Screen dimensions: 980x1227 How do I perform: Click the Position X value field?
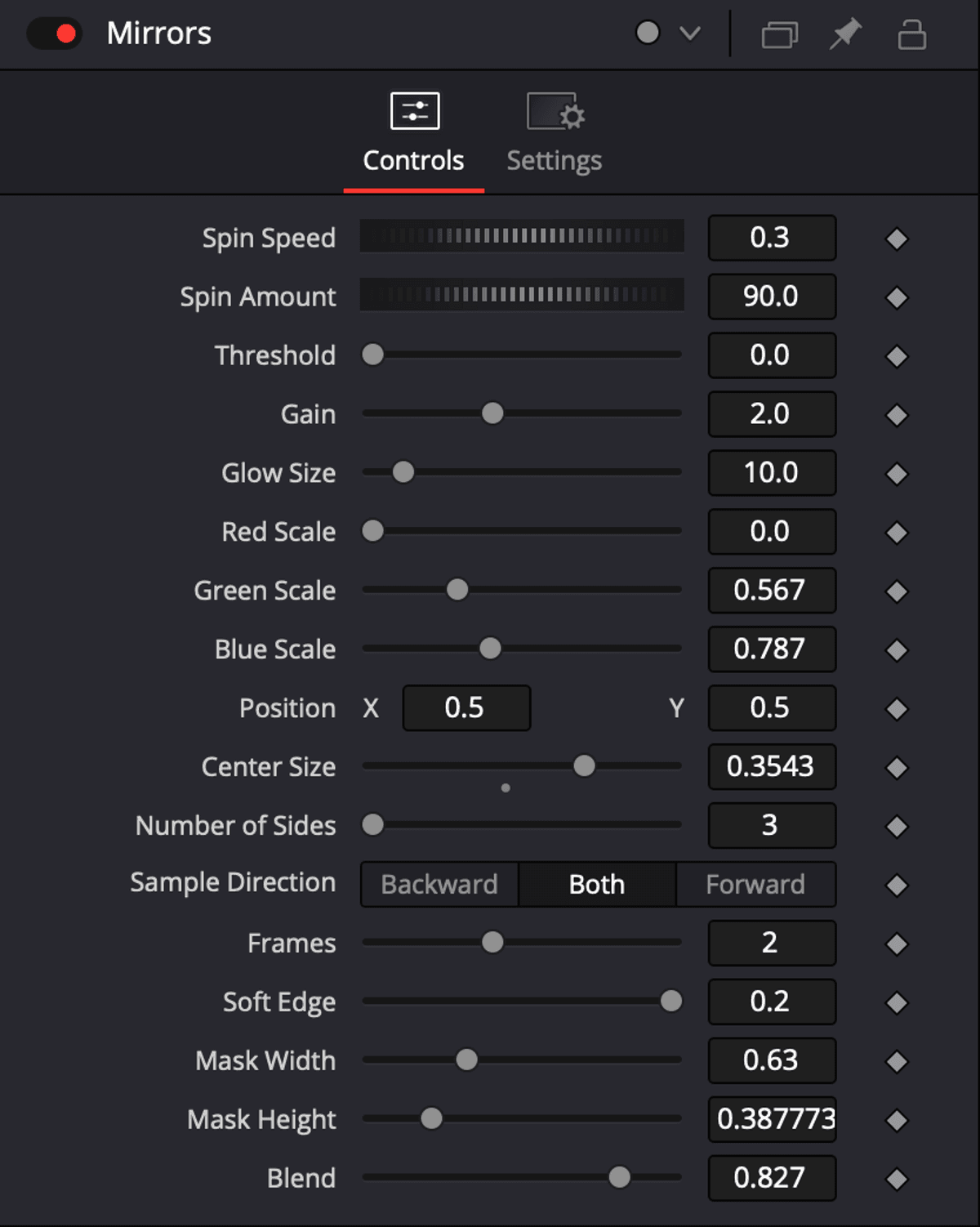[466, 708]
